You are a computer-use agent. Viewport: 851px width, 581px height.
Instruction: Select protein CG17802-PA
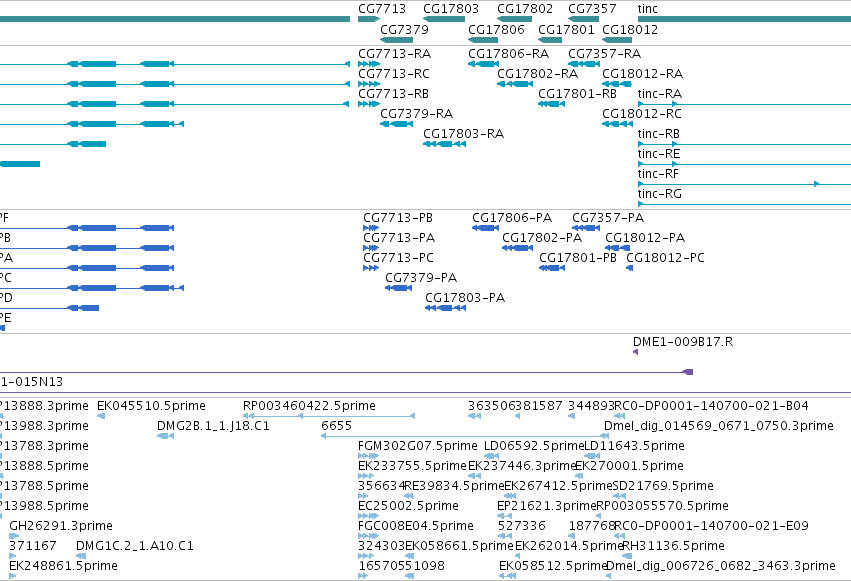pos(517,248)
